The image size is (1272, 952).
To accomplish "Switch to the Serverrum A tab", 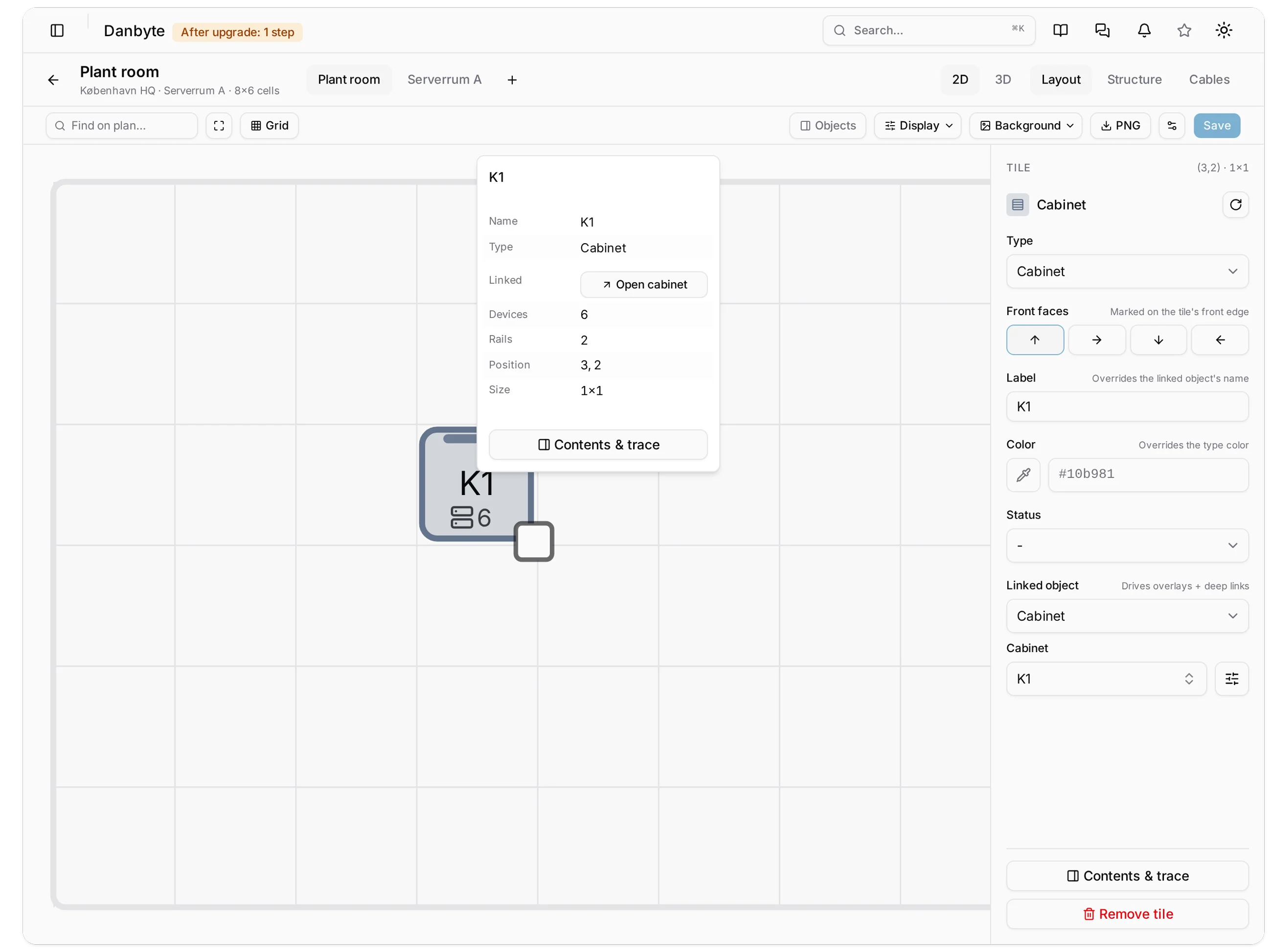I will pos(444,79).
